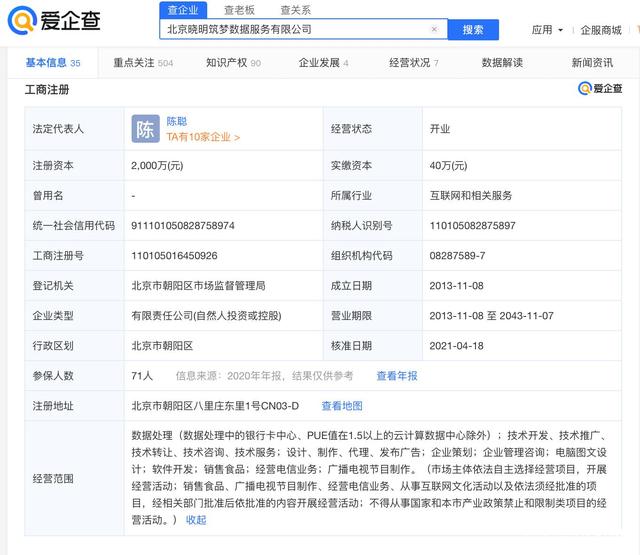Viewport: 640px width, 555px height.
Task: Select the address 北京市朝阳区八里庄东里1号CN03-D
Action: tap(215, 406)
